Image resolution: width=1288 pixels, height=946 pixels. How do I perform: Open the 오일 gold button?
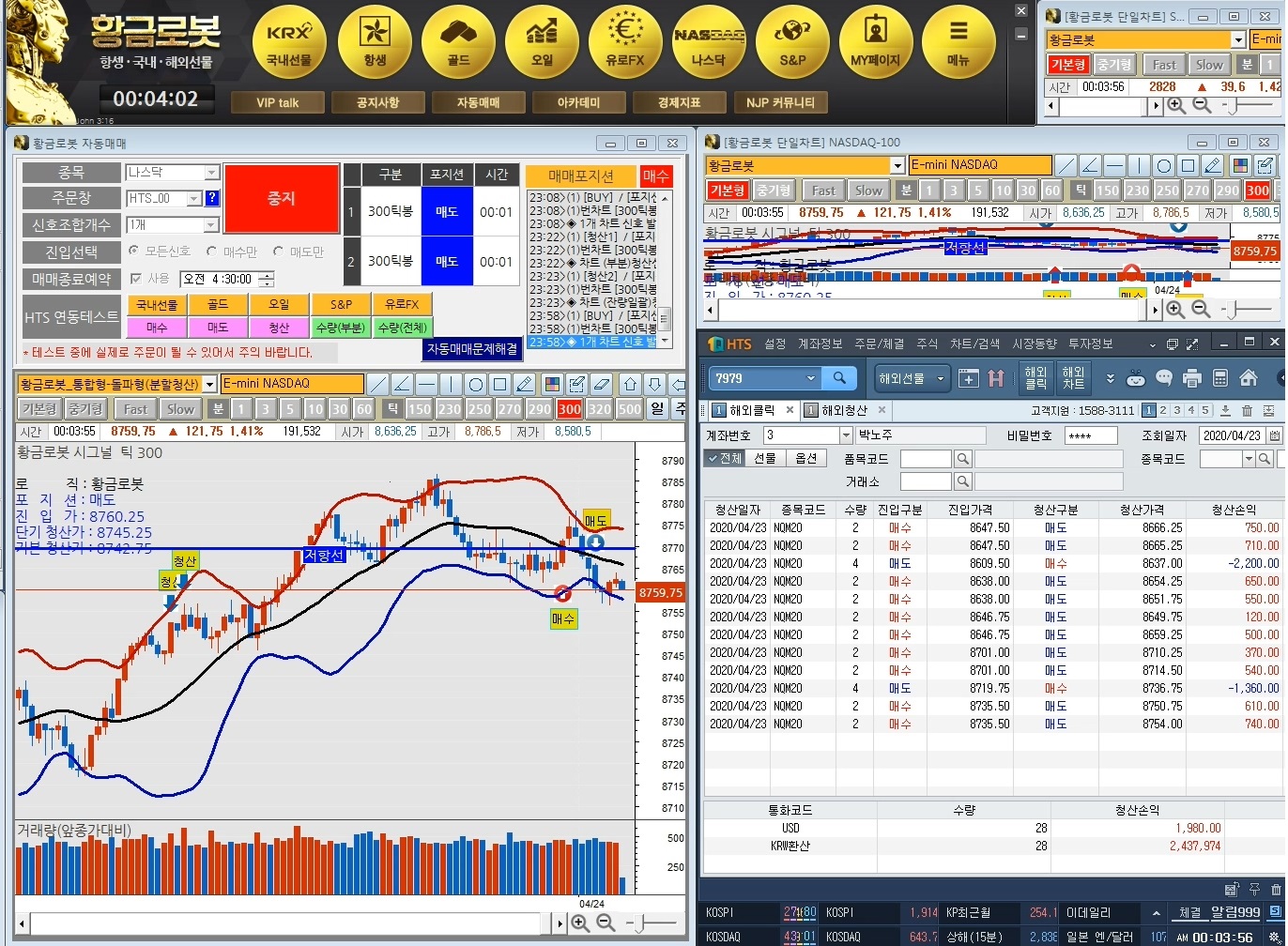pos(542,40)
